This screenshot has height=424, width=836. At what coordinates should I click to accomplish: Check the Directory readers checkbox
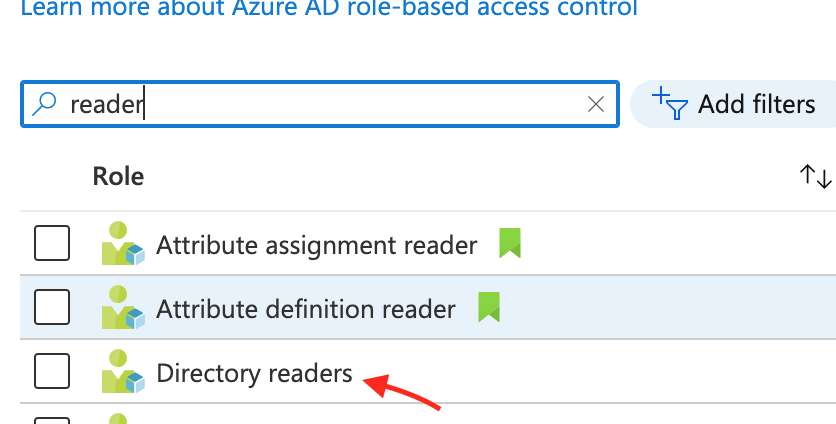(52, 371)
